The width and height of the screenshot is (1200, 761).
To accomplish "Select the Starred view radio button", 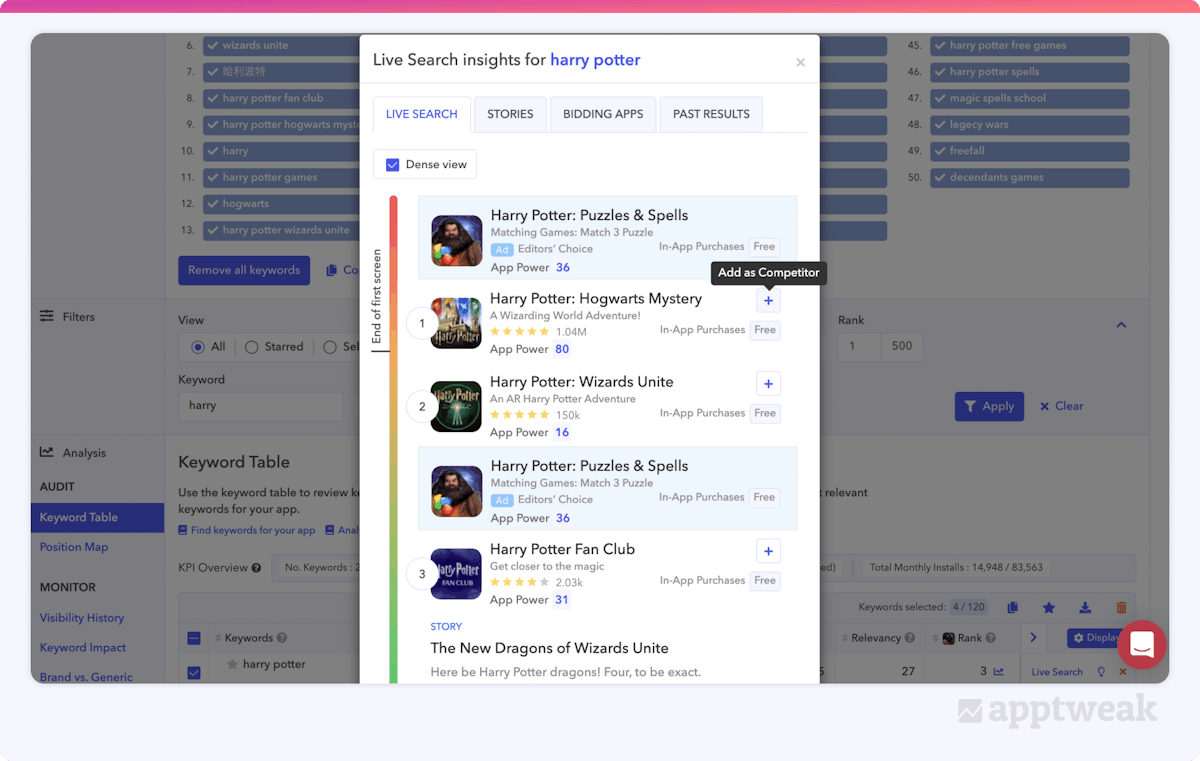I will [252, 347].
